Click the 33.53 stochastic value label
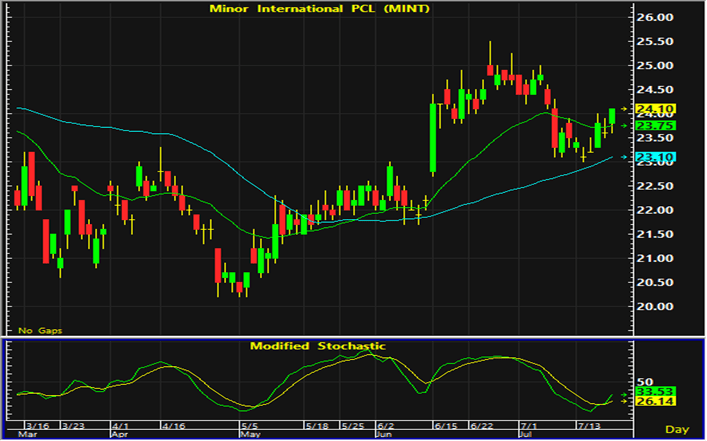 coord(656,391)
